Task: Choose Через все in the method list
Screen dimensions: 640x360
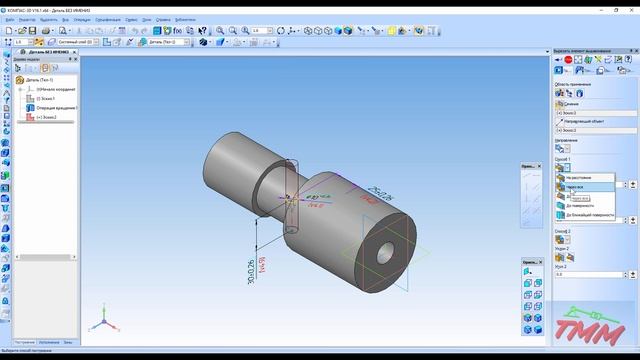Action: tap(585, 187)
